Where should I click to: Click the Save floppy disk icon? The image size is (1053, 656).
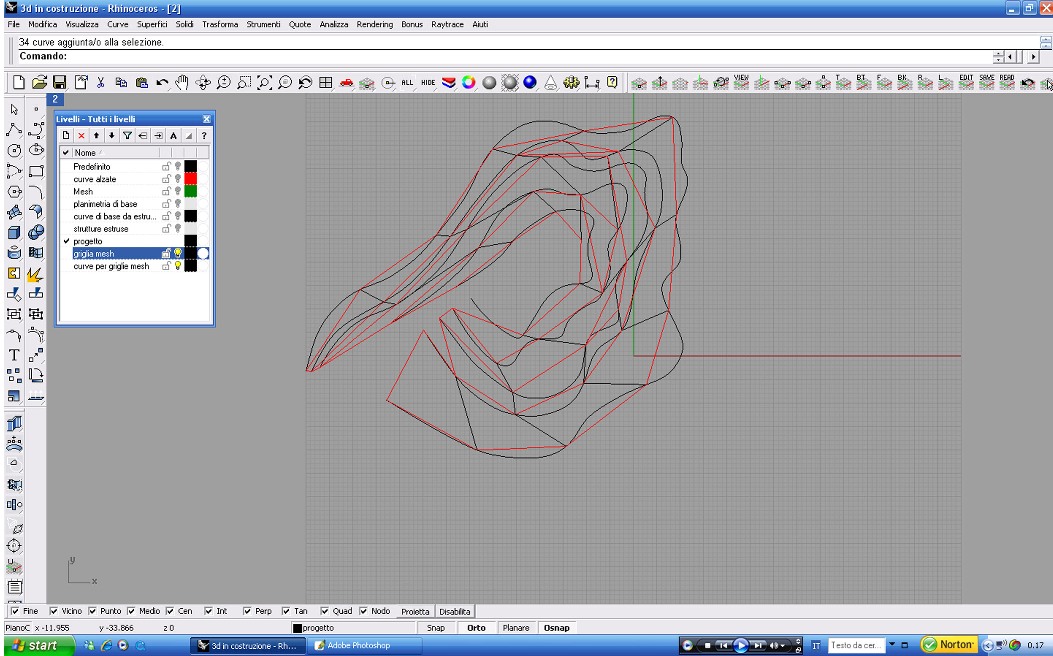60,84
